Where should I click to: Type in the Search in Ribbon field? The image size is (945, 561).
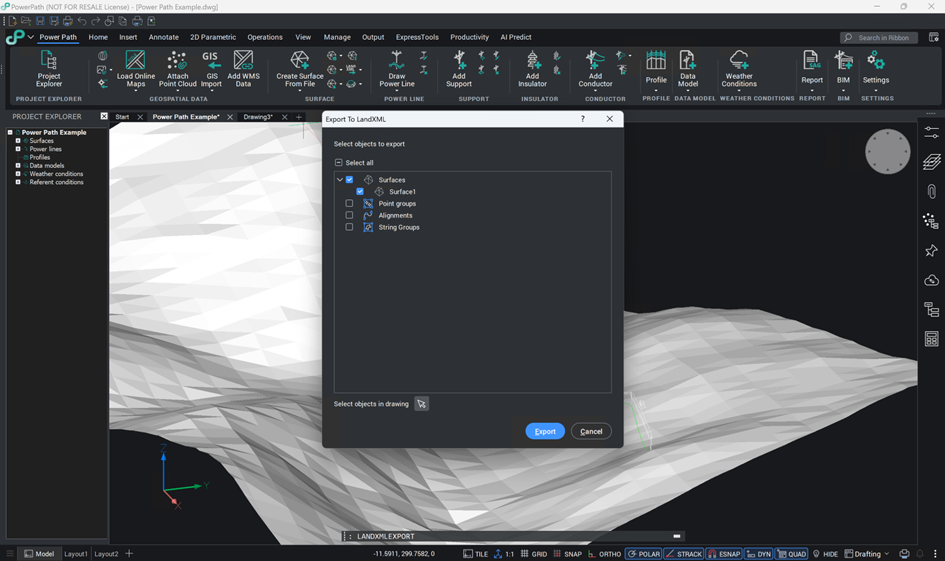883,38
